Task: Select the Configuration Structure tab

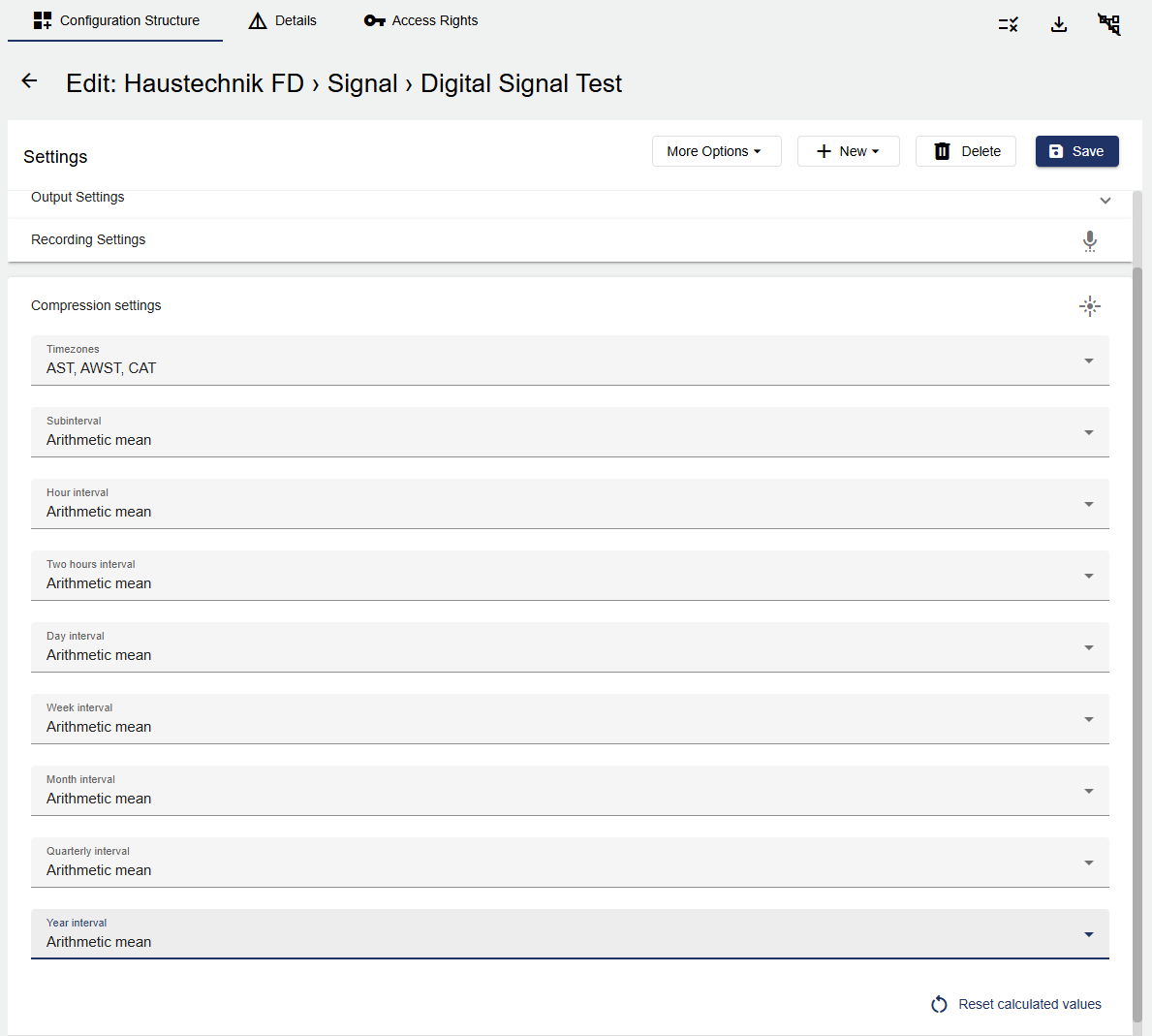Action: coord(115,20)
